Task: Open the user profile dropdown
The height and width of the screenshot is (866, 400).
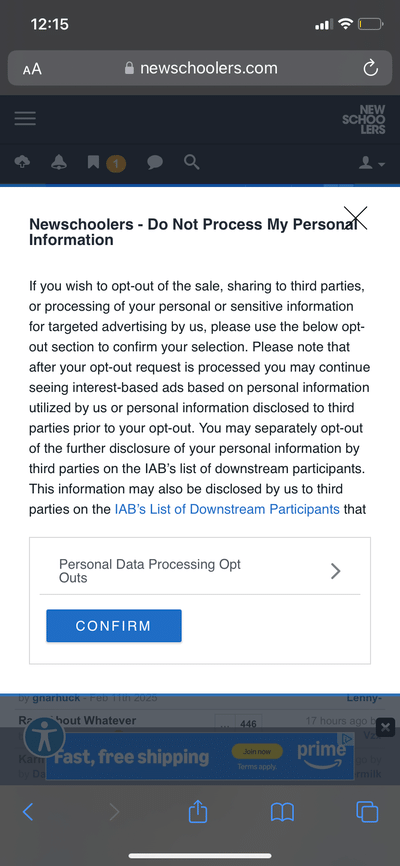Action: [x=372, y=163]
